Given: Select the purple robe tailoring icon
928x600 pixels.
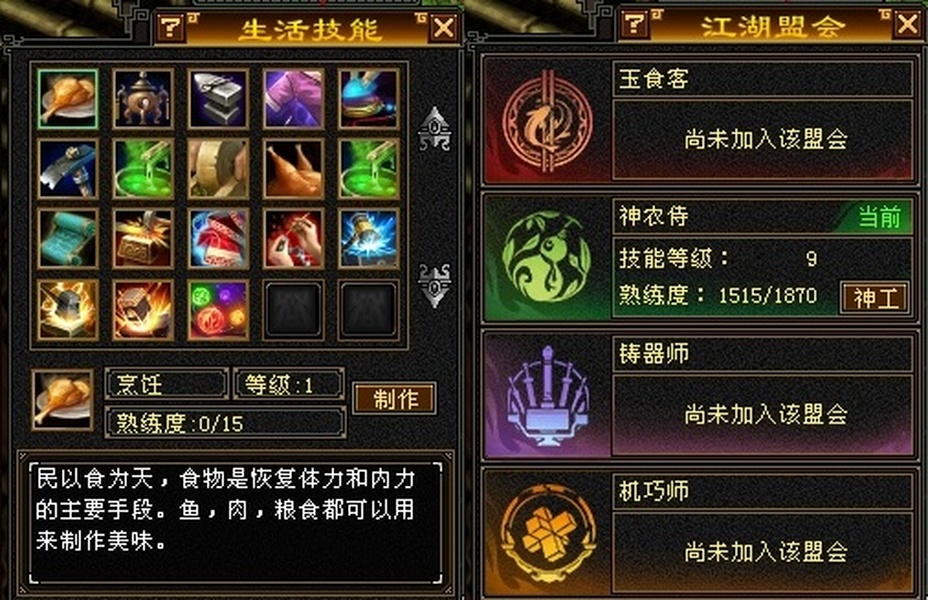Looking at the screenshot, I should (294, 98).
